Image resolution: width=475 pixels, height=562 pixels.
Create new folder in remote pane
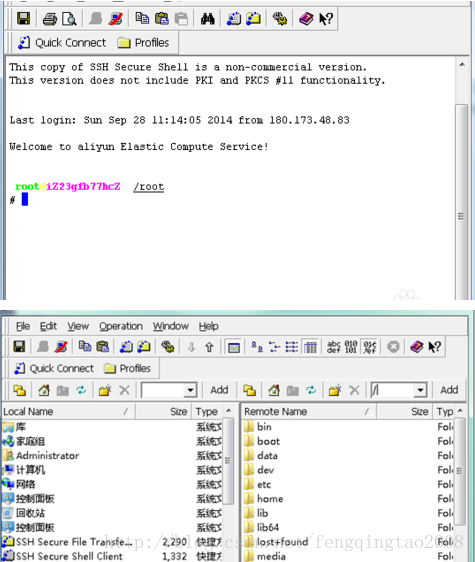[335, 390]
